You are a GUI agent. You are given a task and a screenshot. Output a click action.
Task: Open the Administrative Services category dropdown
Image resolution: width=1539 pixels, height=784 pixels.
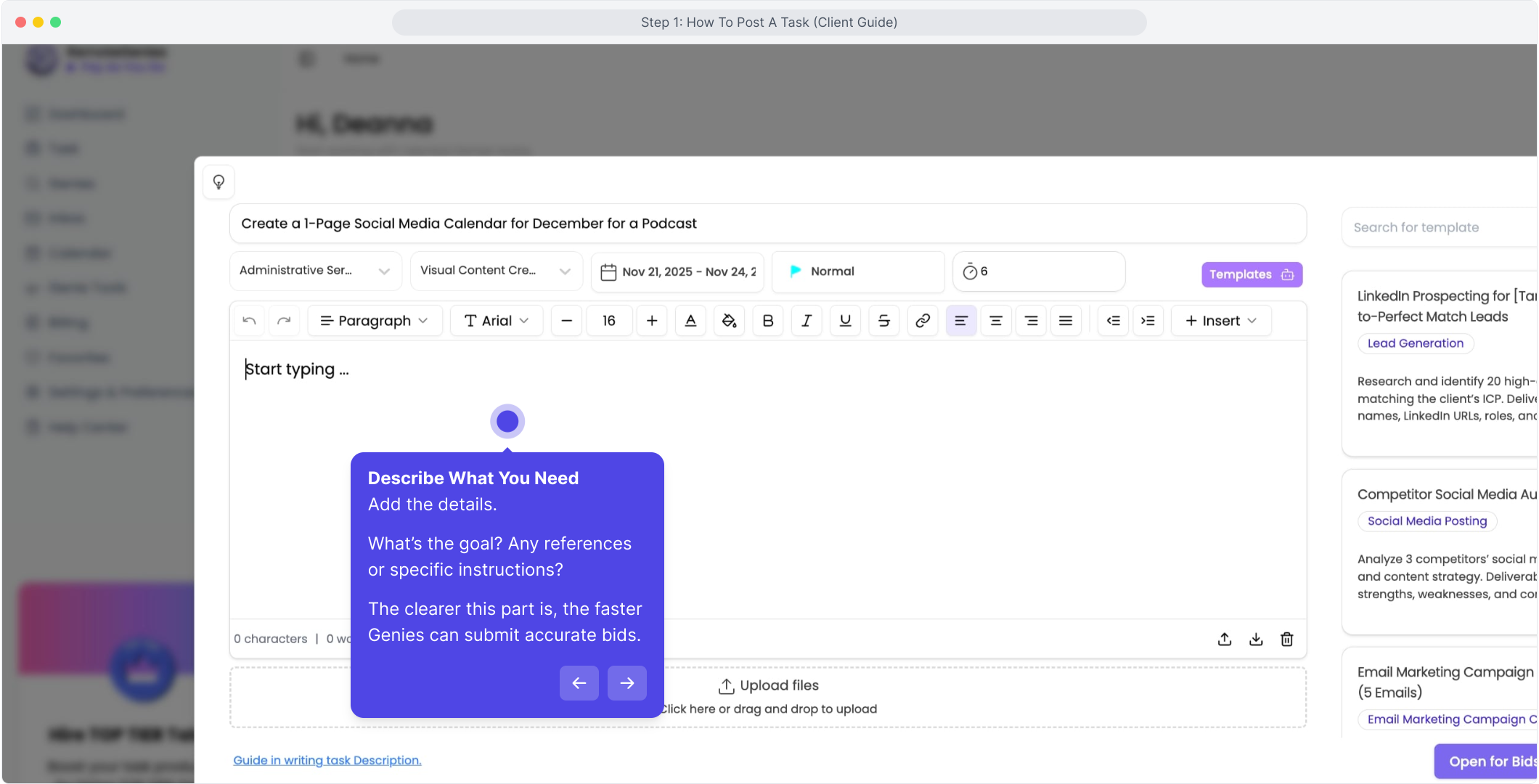click(x=315, y=271)
